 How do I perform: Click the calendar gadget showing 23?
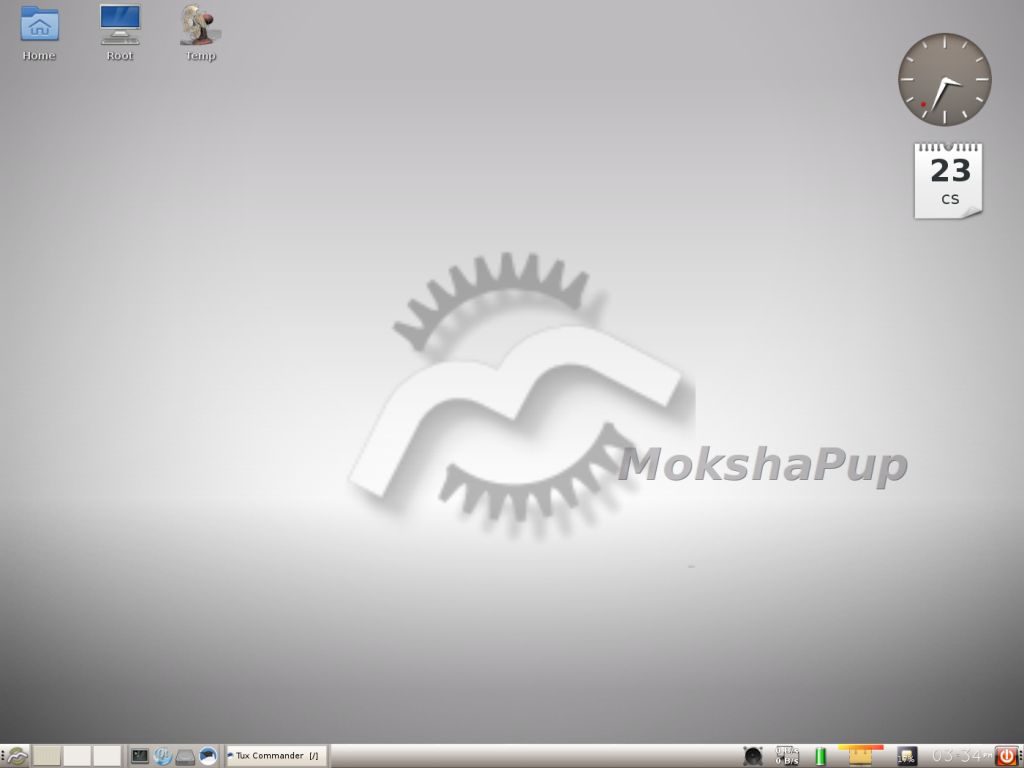(949, 180)
